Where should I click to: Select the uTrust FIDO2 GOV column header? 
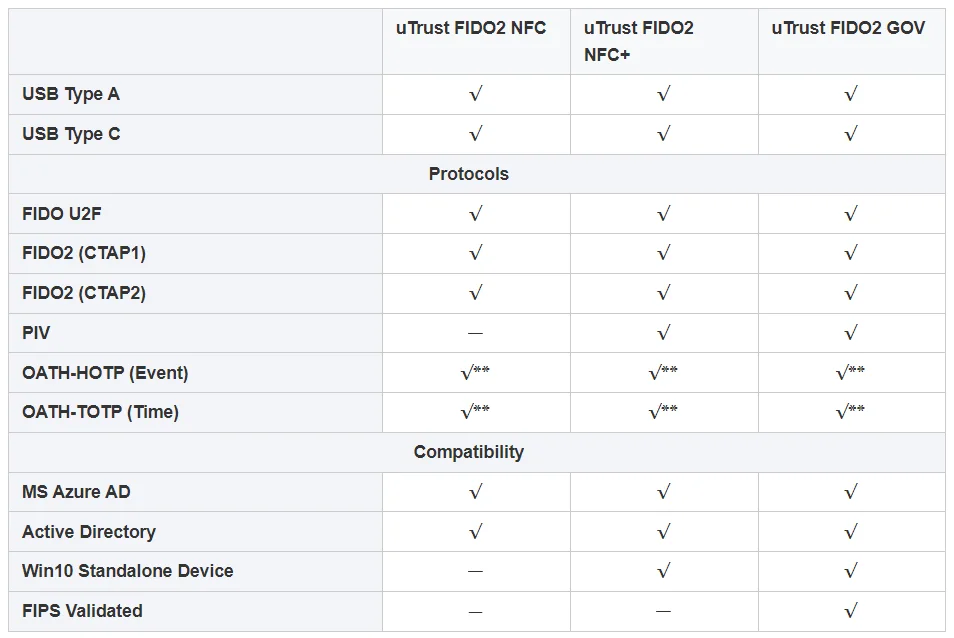848,28
